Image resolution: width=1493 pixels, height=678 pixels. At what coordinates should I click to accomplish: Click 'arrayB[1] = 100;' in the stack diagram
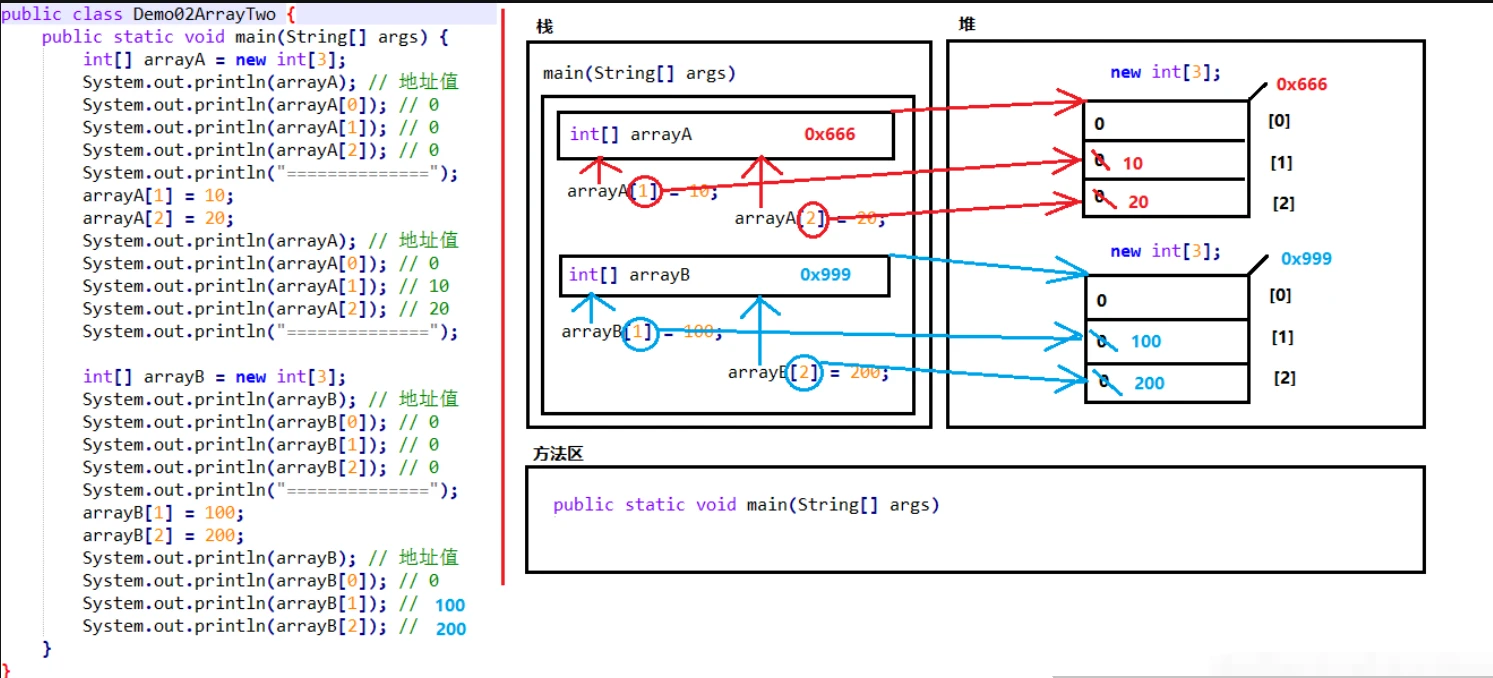642,331
